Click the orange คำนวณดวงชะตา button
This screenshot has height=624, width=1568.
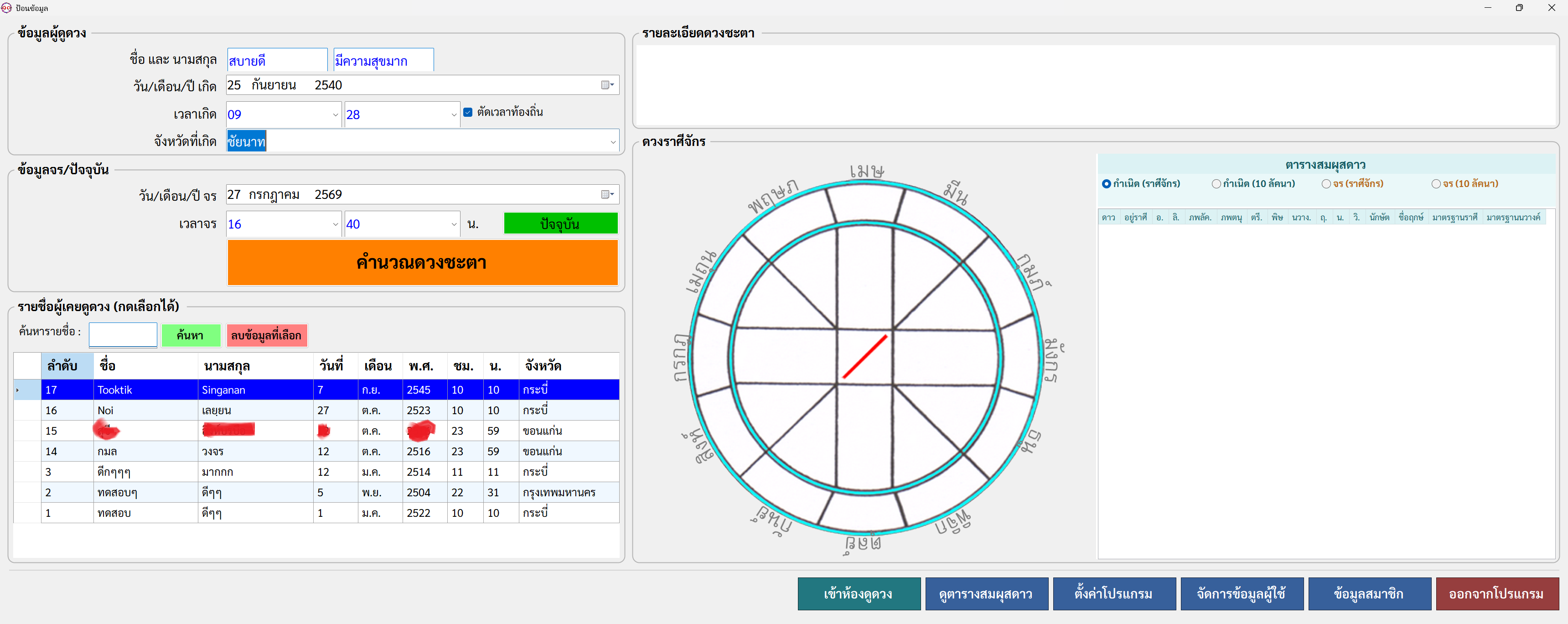(423, 263)
